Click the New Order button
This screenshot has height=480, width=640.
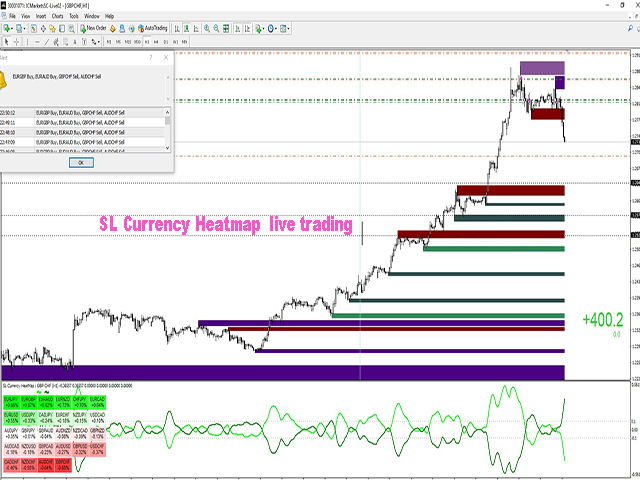(93, 29)
